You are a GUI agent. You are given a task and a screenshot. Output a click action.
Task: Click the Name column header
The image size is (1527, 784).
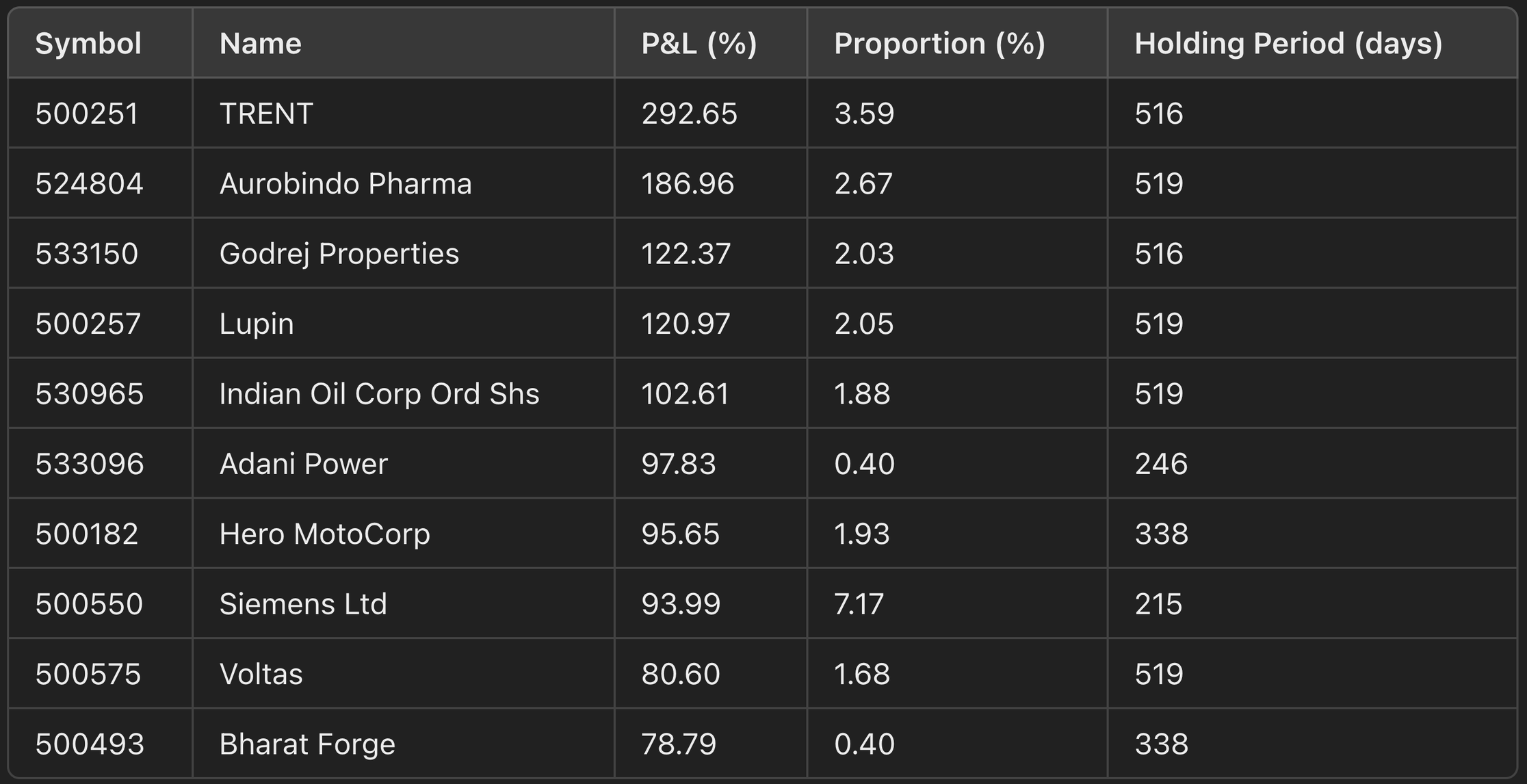260,44
